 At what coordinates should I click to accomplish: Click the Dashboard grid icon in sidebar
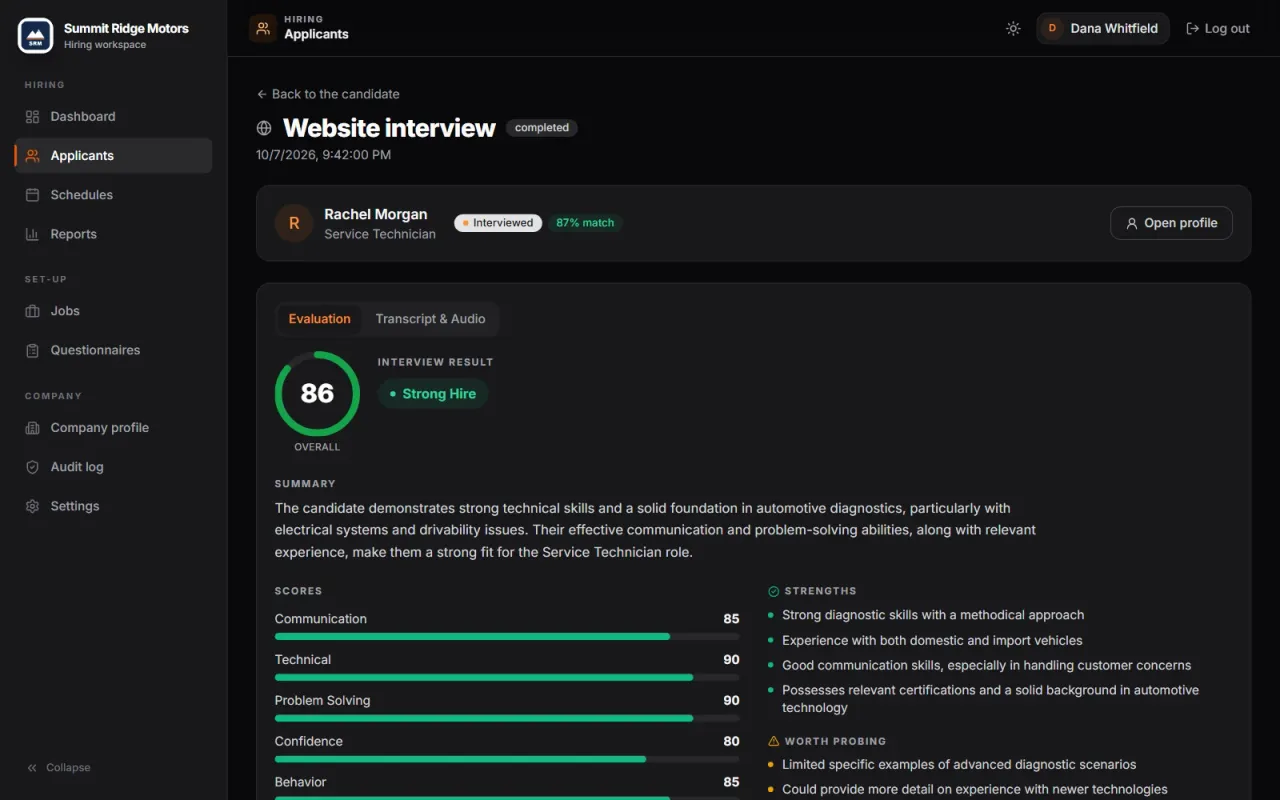(x=32, y=117)
